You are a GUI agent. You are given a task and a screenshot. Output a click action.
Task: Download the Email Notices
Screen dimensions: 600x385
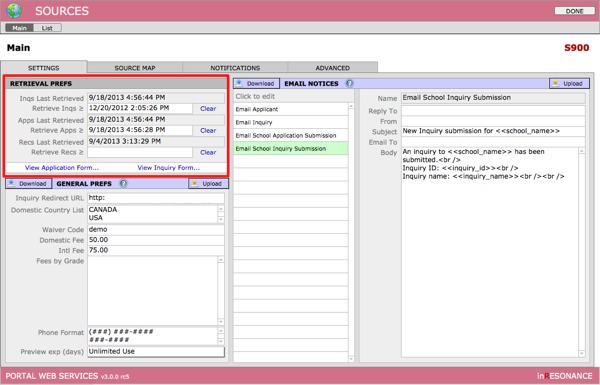tap(256, 83)
